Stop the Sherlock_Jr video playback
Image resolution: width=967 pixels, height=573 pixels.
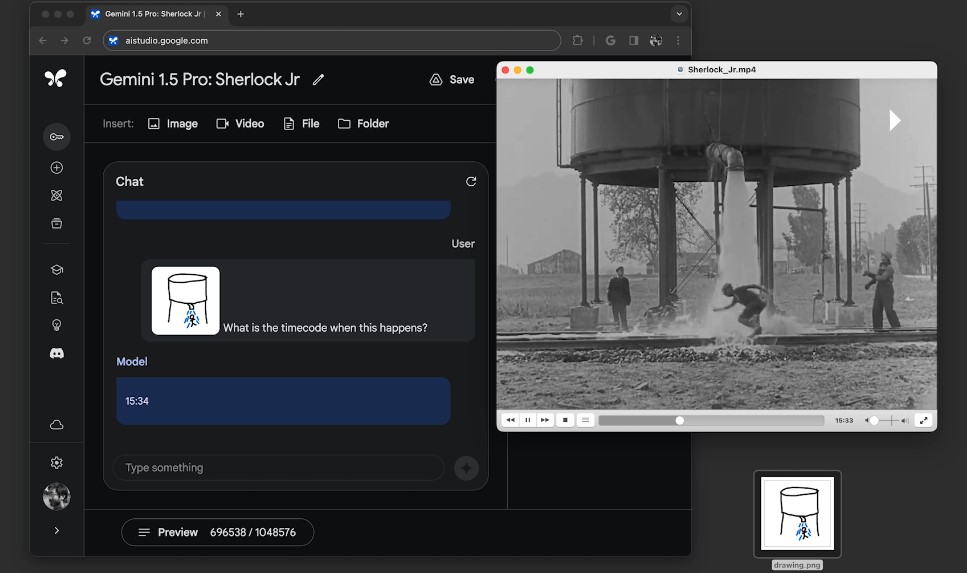click(565, 420)
